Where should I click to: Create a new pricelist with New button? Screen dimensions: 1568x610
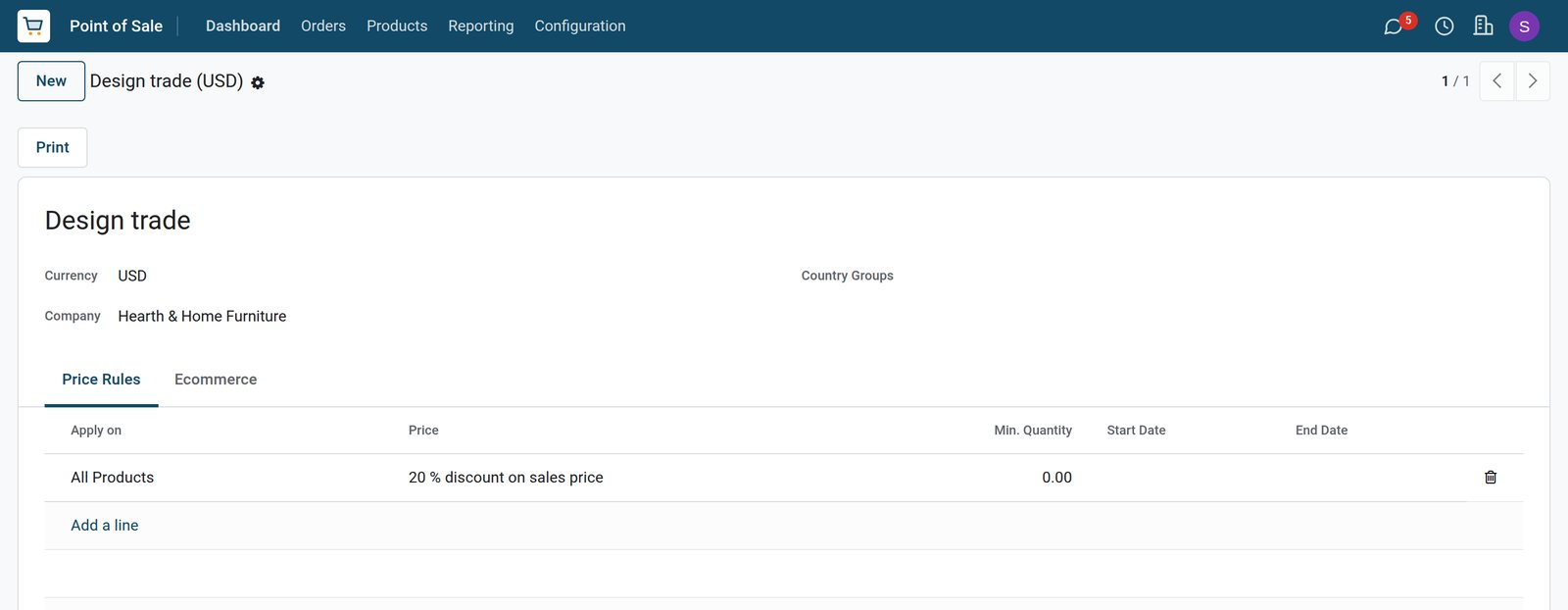51,81
